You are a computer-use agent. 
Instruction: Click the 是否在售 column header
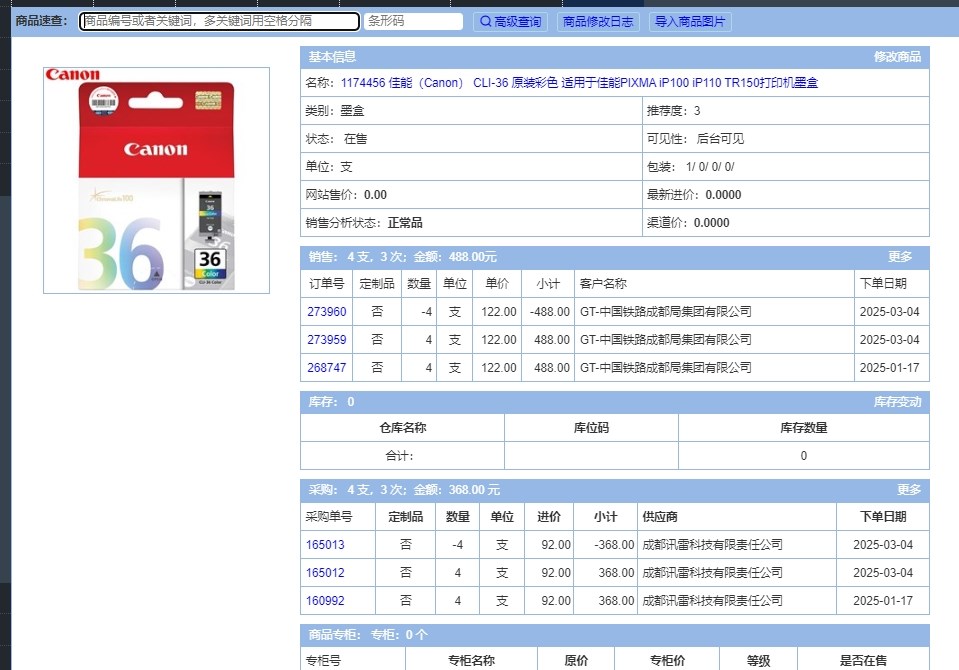pos(863,661)
